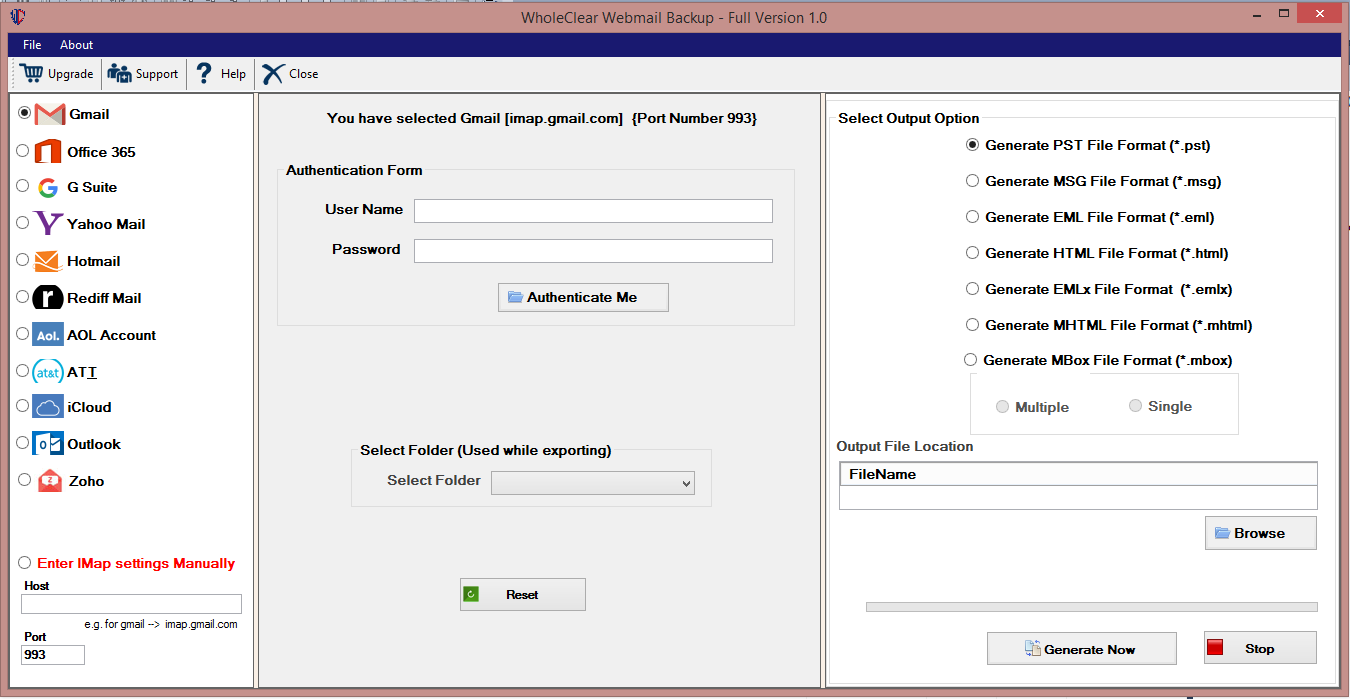Click the iCloud cloud icon
The image size is (1350, 699).
pyautogui.click(x=48, y=407)
